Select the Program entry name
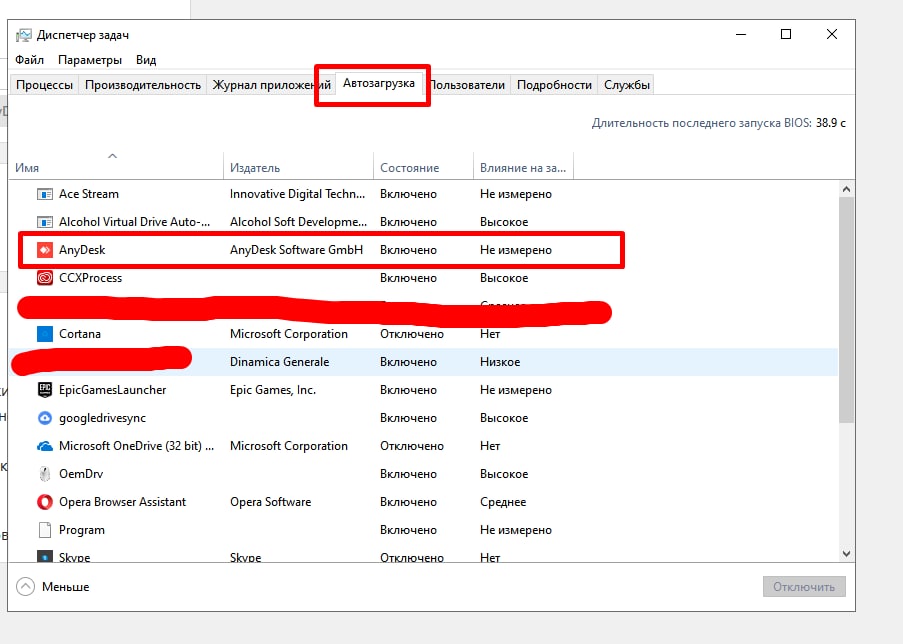Viewport: 903px width, 644px height. click(82, 530)
